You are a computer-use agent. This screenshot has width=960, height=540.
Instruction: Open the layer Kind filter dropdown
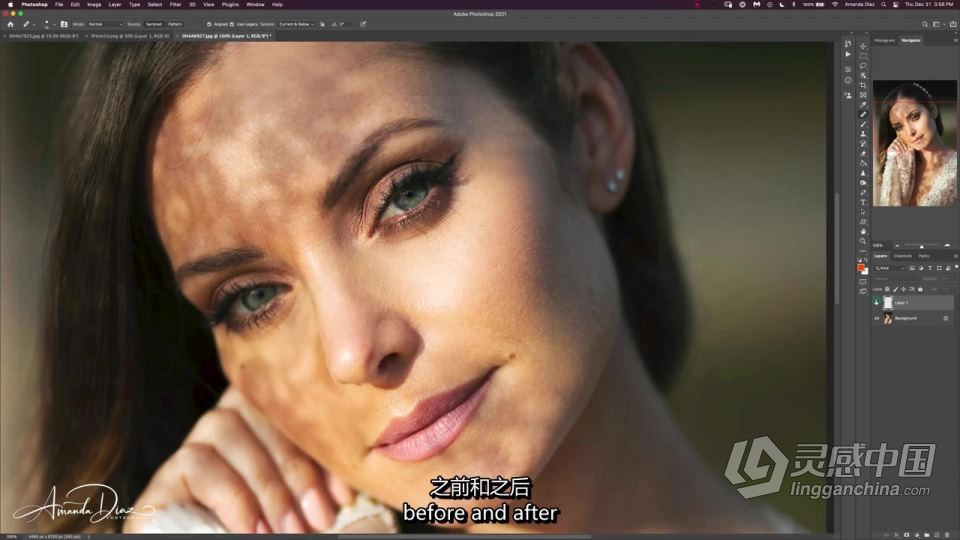point(890,268)
